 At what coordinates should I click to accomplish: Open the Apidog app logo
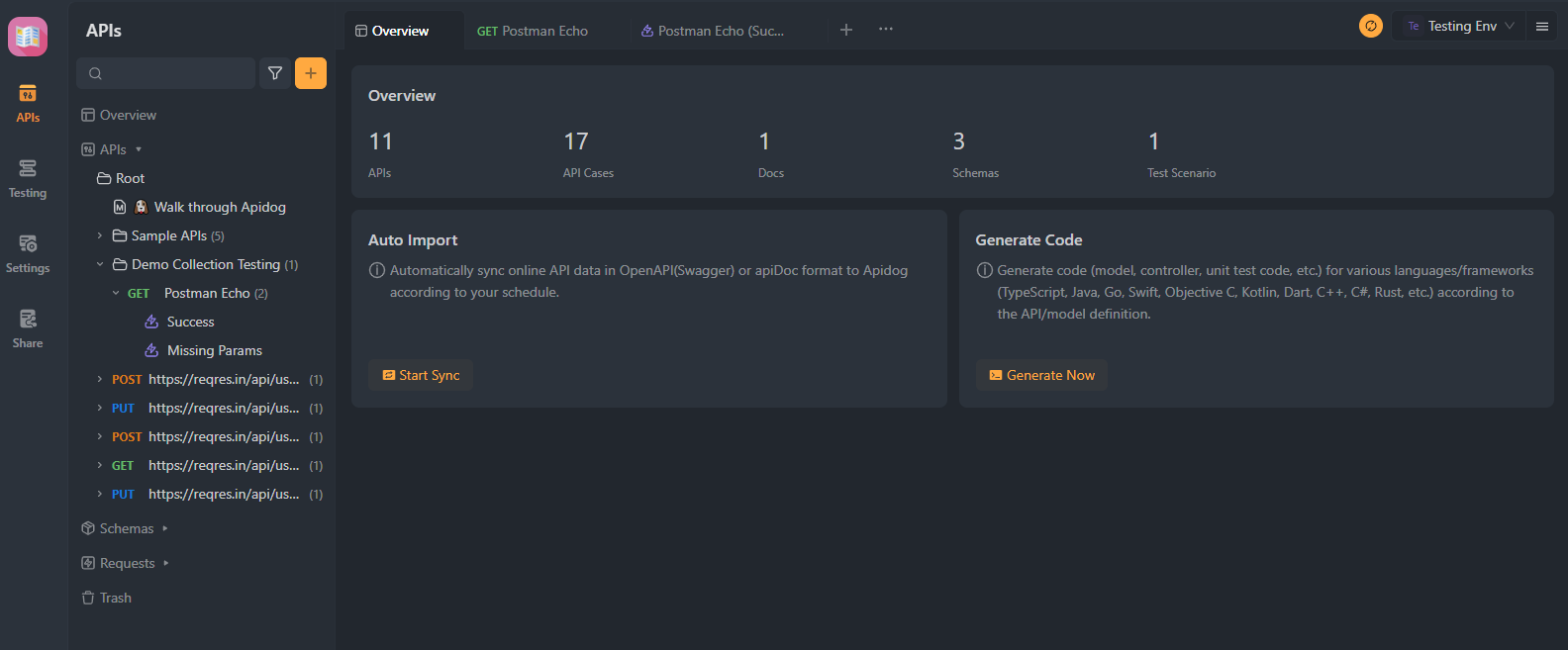[x=28, y=37]
